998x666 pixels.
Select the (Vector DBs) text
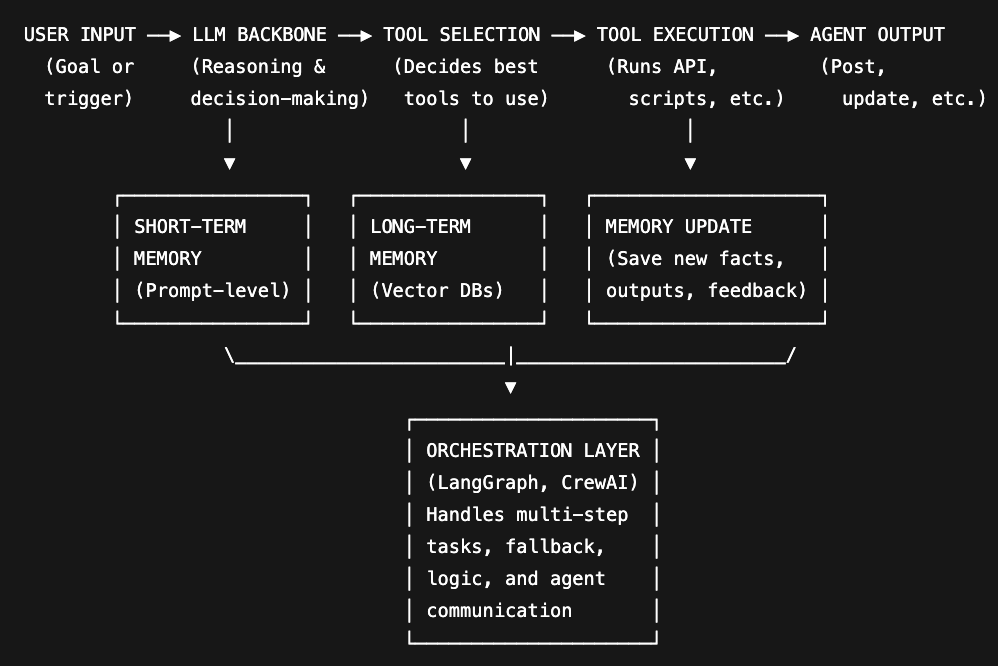tap(436, 290)
